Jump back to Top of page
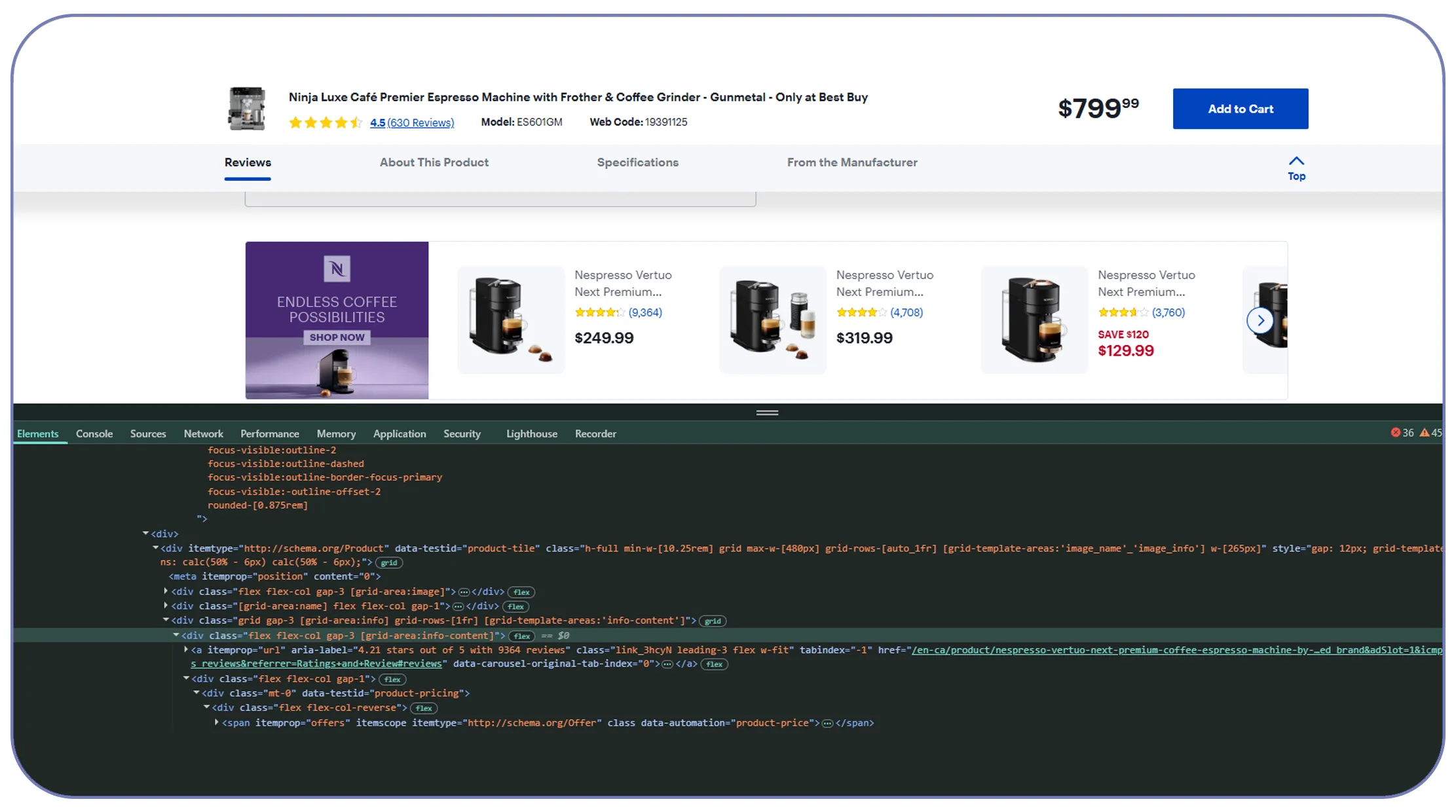 [1296, 168]
